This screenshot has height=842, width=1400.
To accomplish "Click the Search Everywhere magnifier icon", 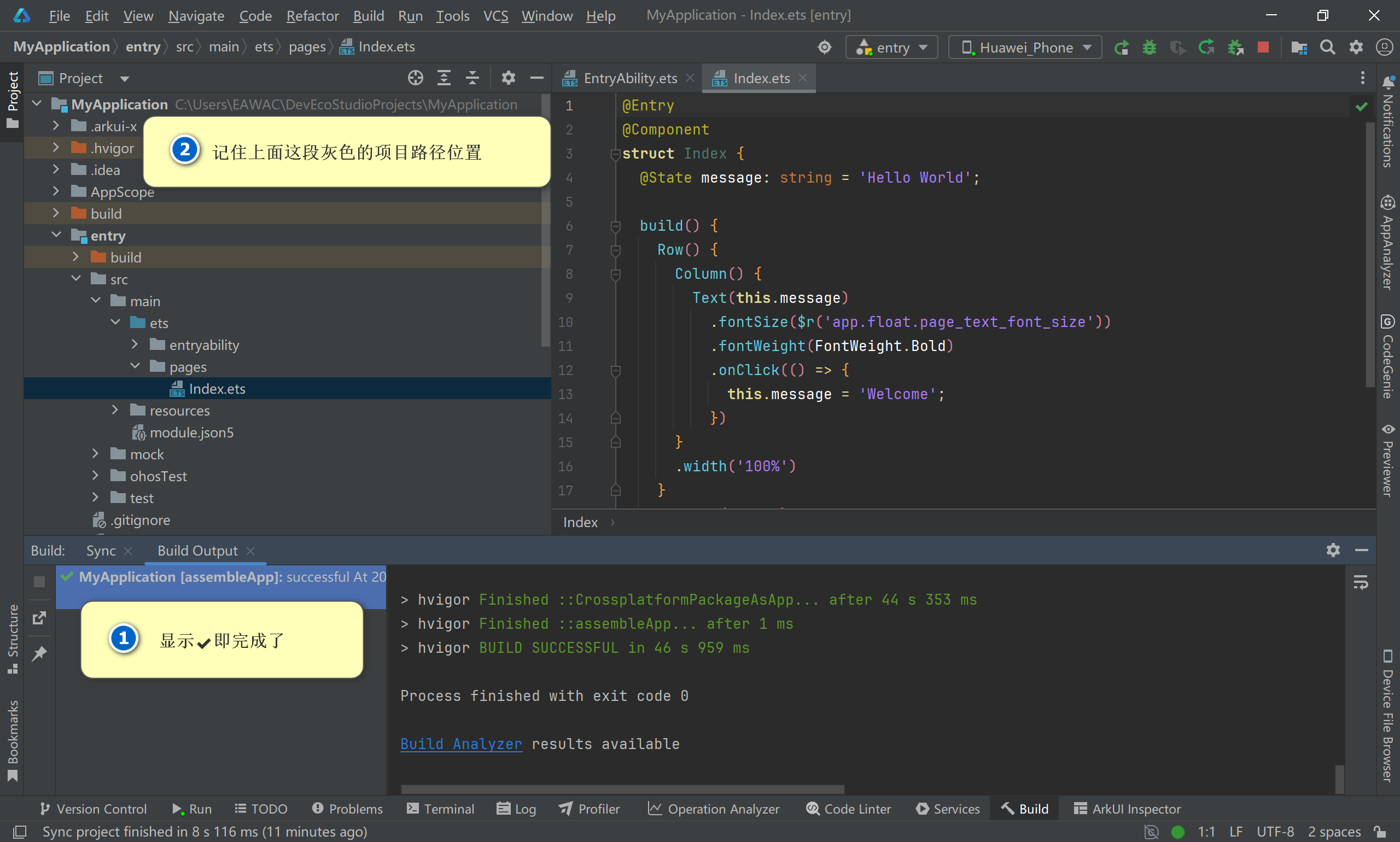I will [1327, 47].
